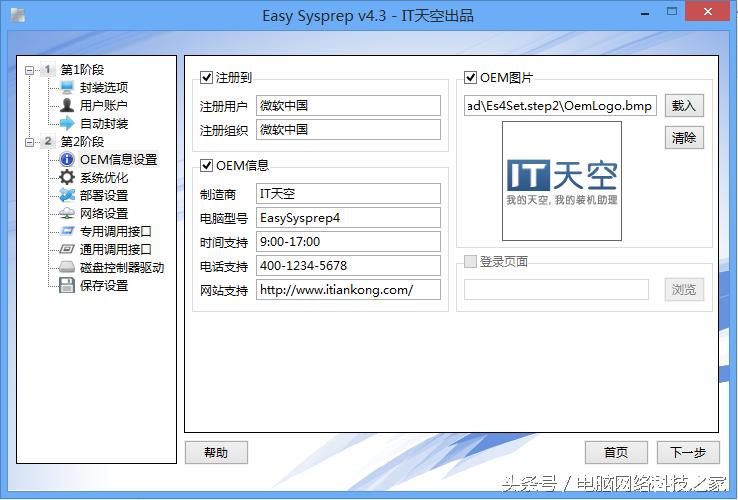
Task: Click the icon beside 部署设置
Action: click(67, 195)
